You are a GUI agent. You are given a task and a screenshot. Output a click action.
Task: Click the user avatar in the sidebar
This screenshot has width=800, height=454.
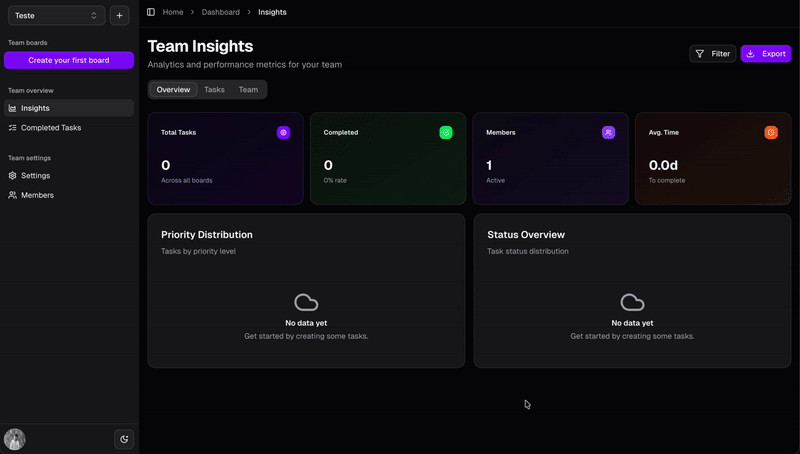[15, 439]
